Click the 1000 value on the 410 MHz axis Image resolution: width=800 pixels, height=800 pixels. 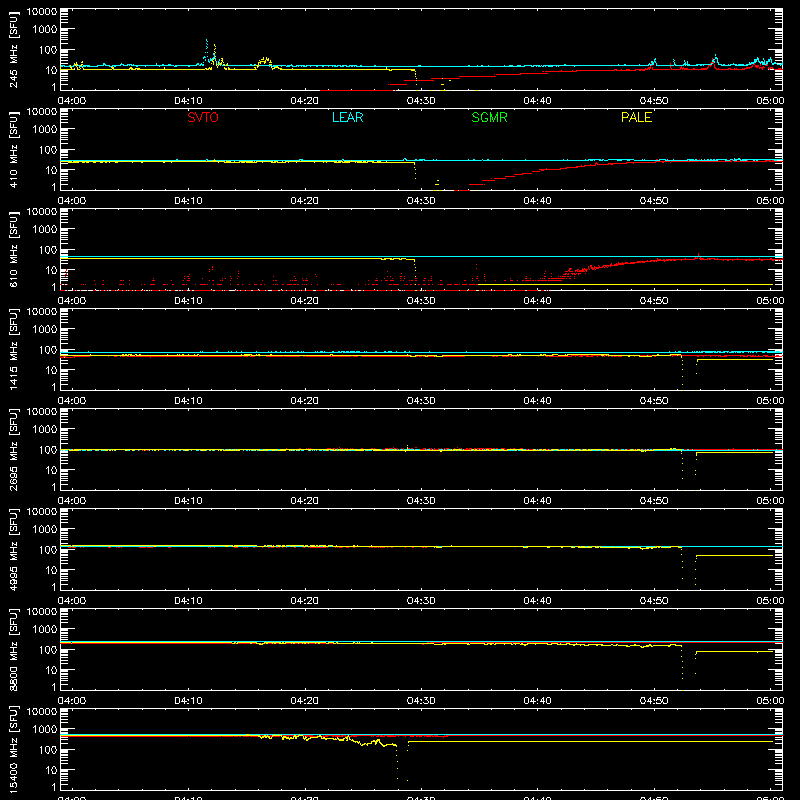click(45, 129)
